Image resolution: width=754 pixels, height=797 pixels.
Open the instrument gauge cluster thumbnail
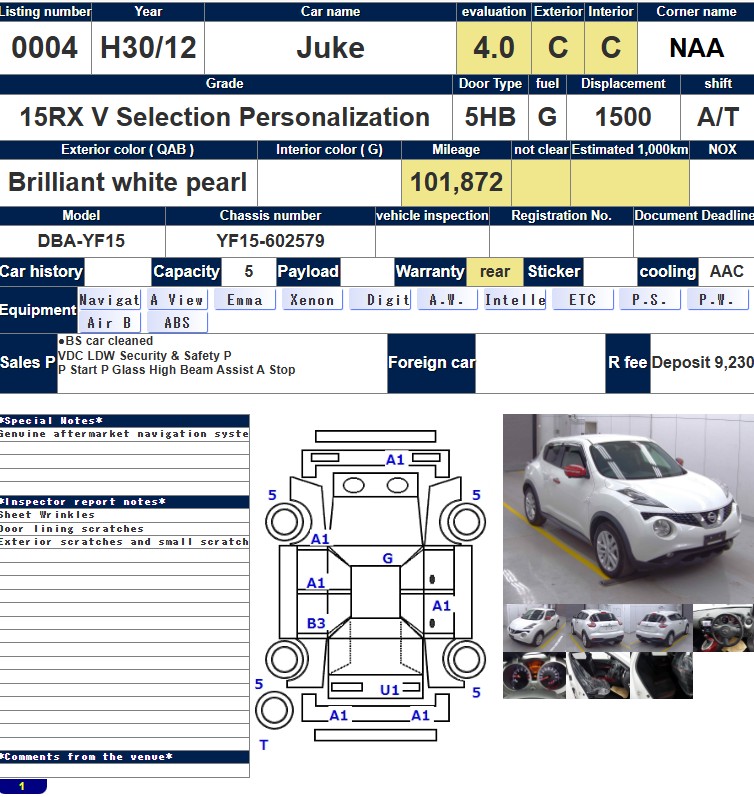pyautogui.click(x=534, y=676)
